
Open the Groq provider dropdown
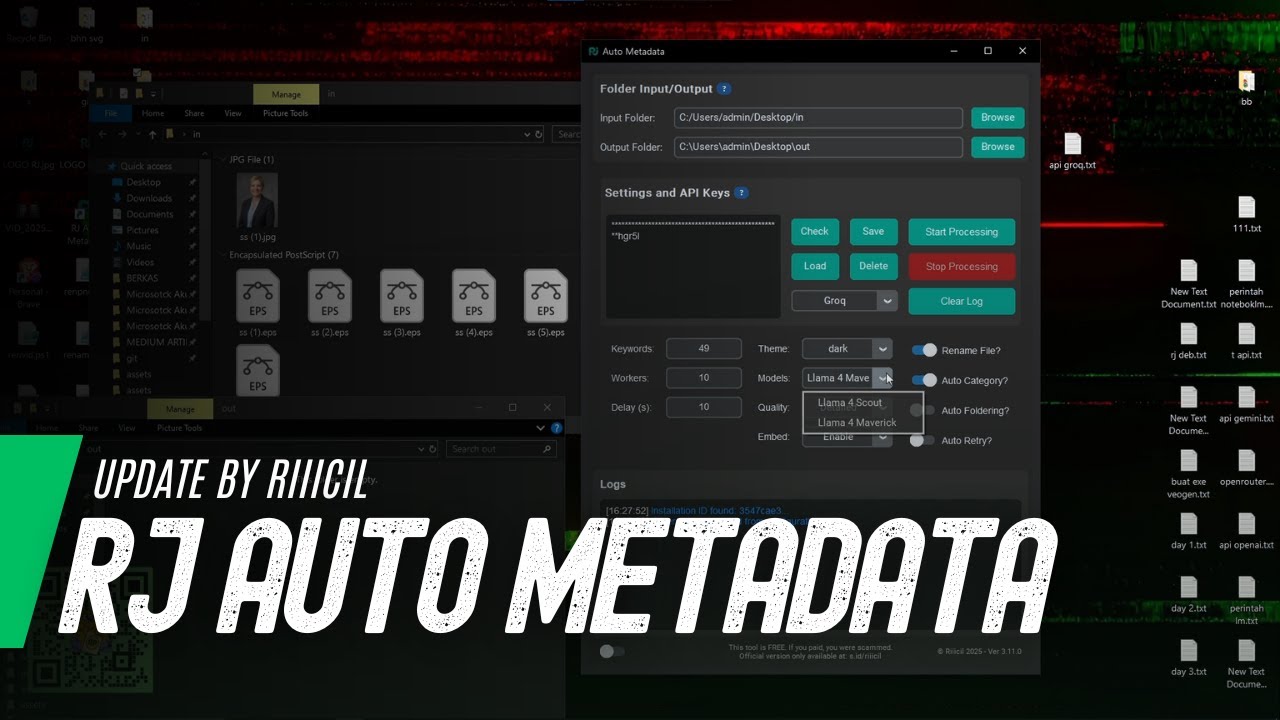(x=844, y=300)
